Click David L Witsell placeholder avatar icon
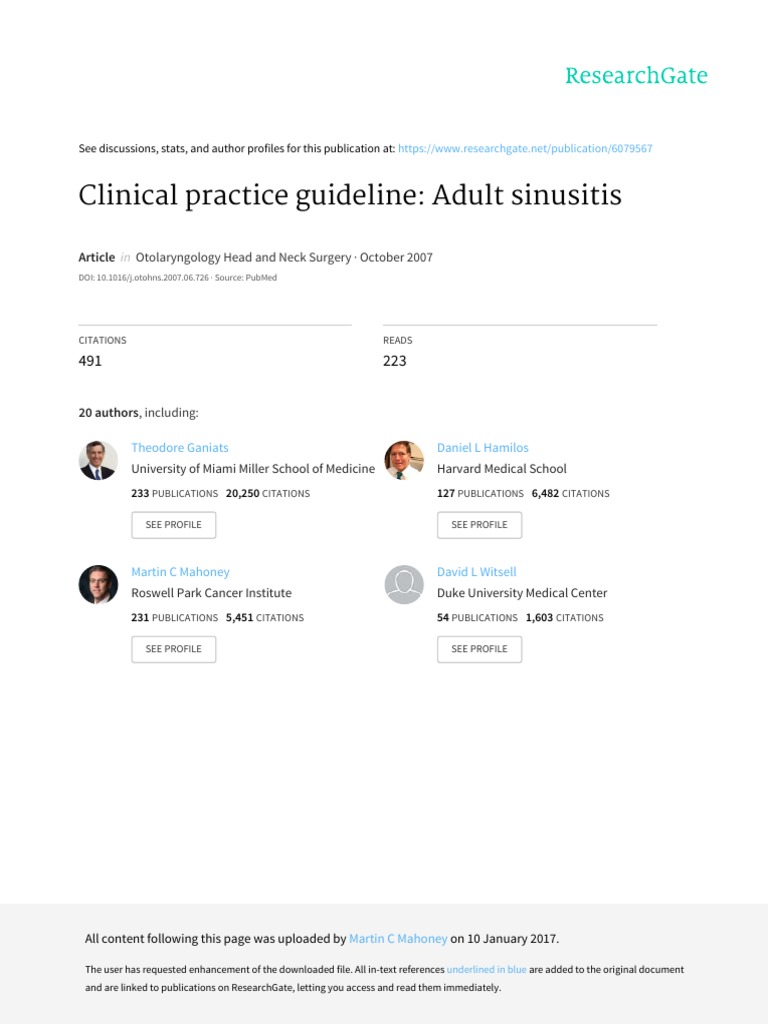 (x=404, y=584)
